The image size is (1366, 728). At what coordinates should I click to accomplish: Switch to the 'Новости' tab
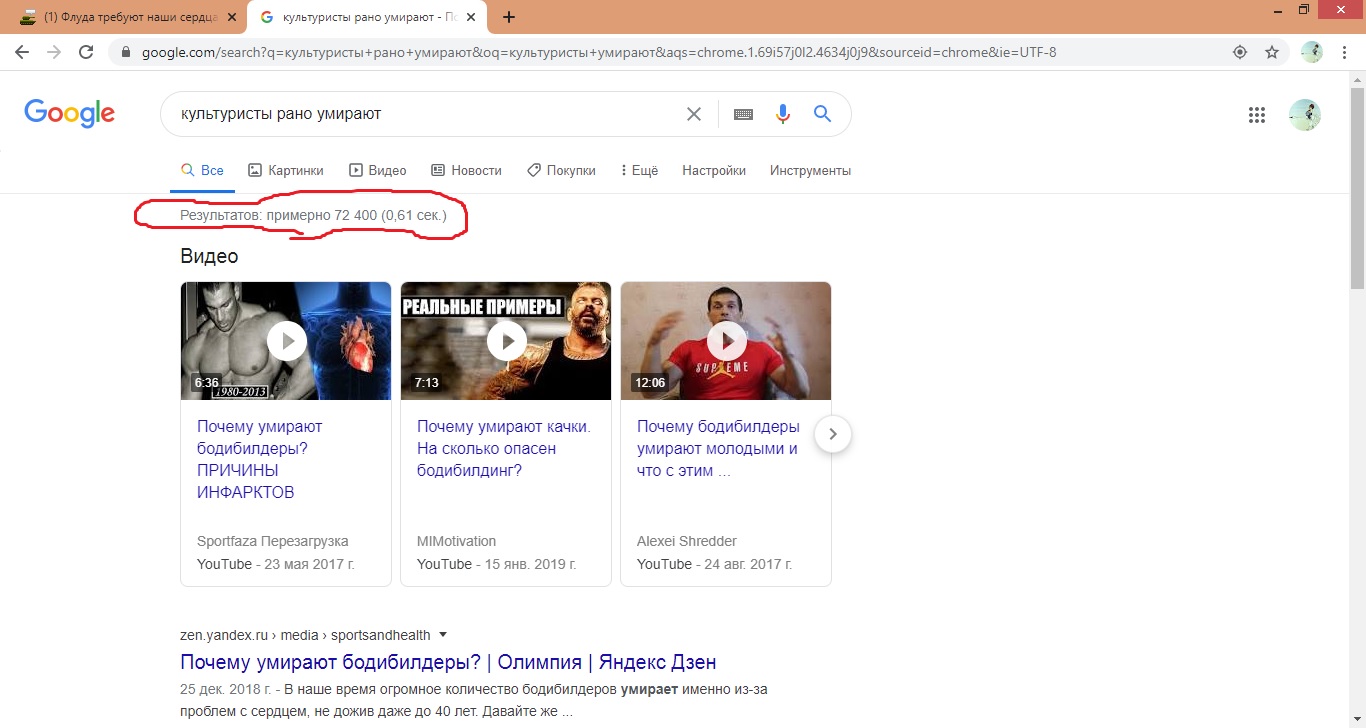[466, 170]
